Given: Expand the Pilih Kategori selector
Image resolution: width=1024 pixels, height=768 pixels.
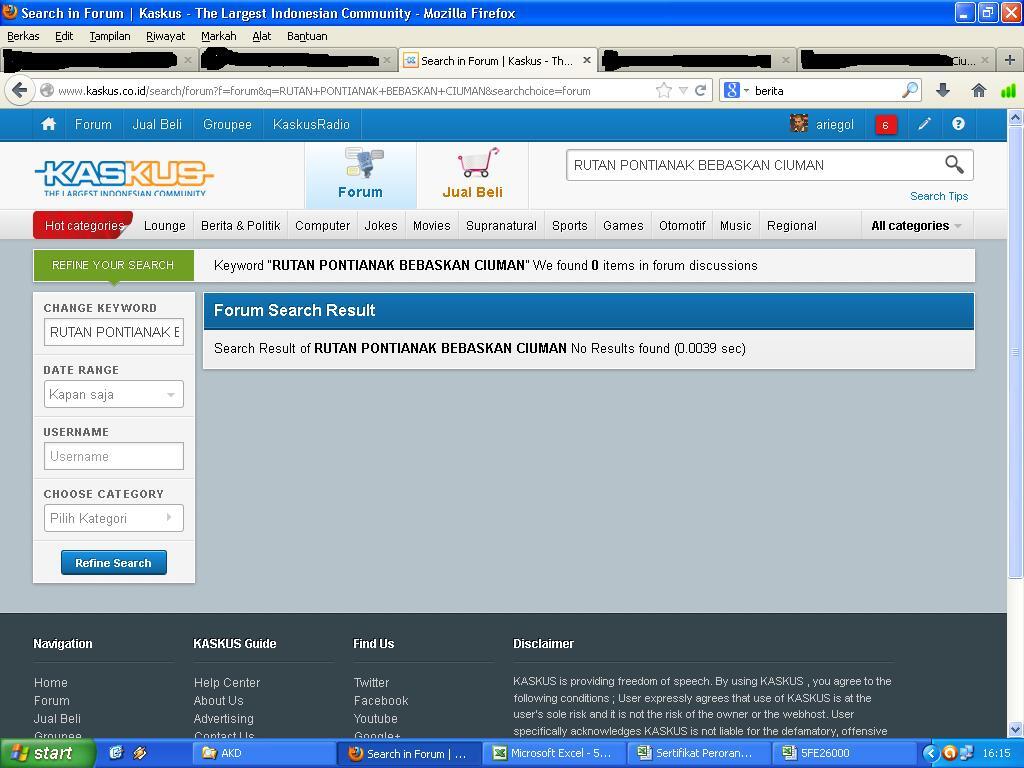Looking at the screenshot, I should [x=114, y=519].
